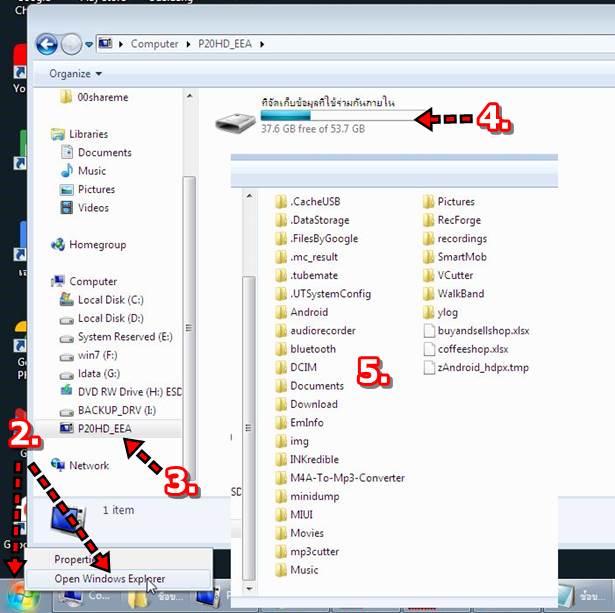The width and height of the screenshot is (615, 613).
Task: Select the mp3cutter folder icon
Action: coord(280,552)
